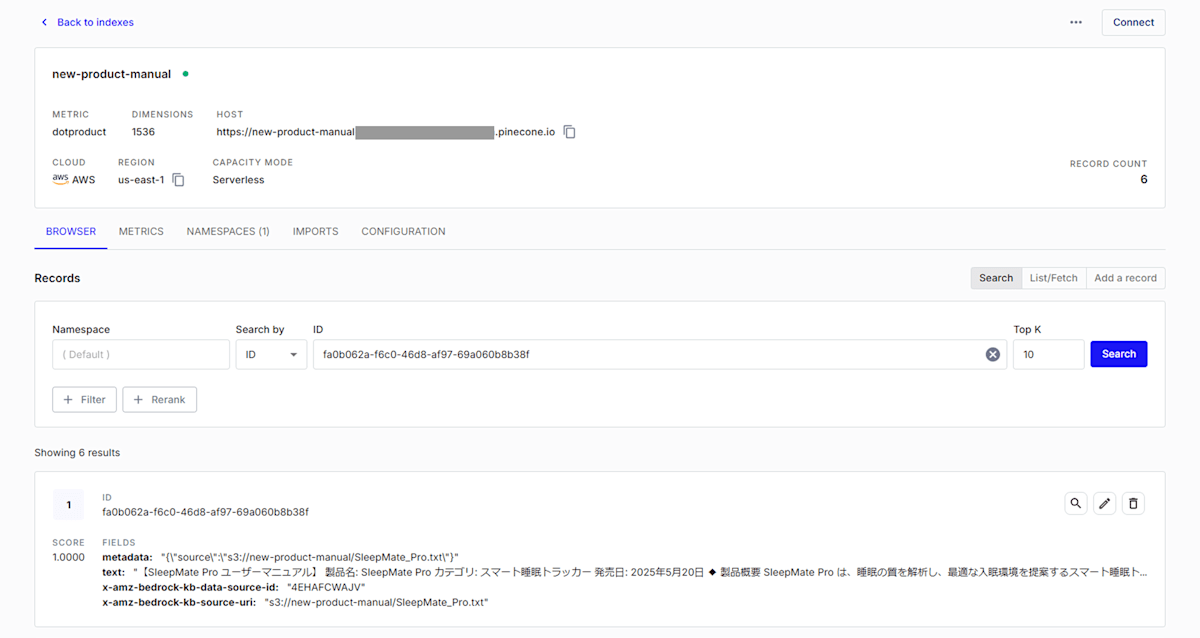Run query with blue Search button
The width and height of the screenshot is (1200, 638).
1118,354
